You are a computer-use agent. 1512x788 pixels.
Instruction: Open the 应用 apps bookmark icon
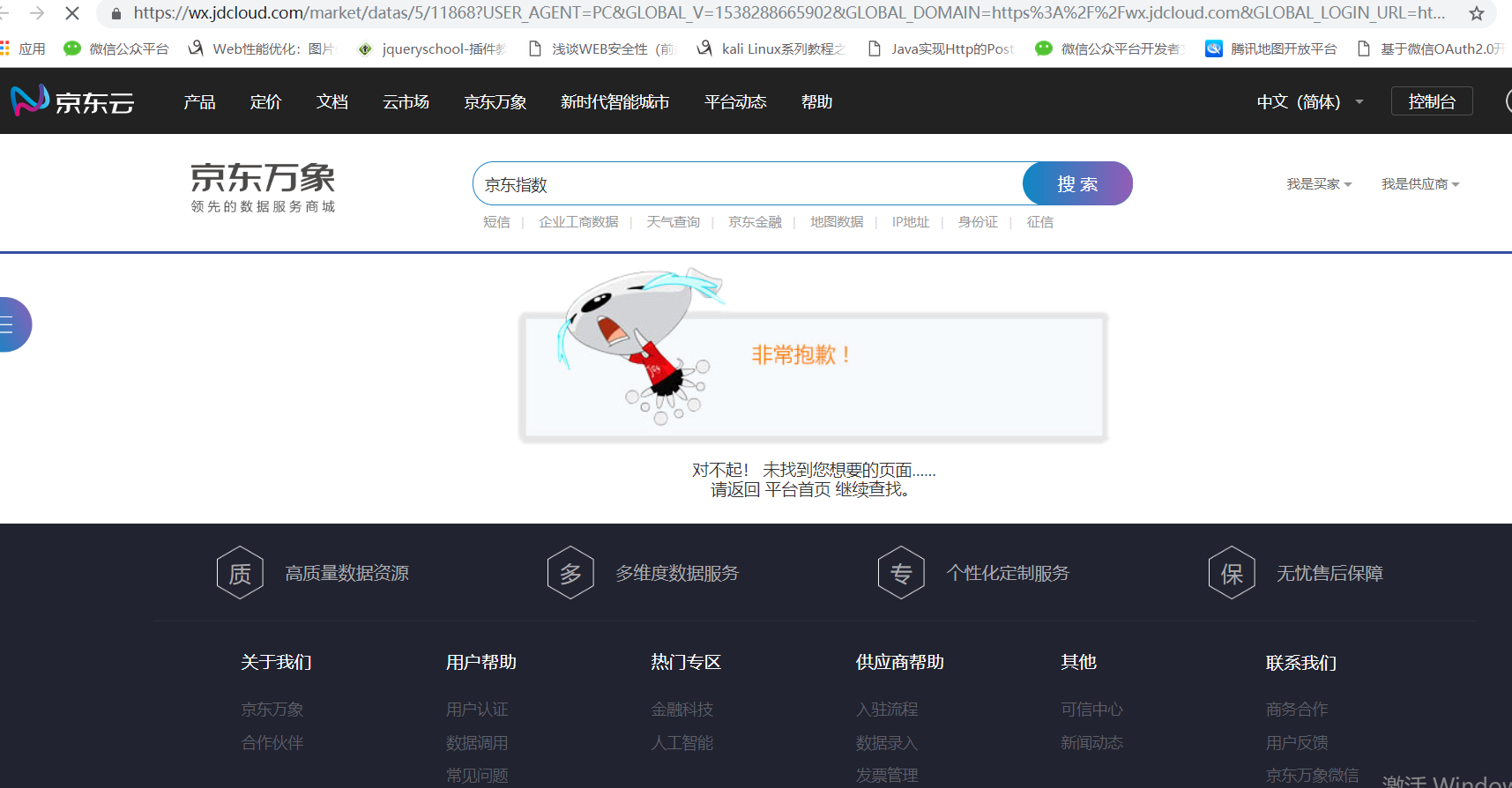23,48
